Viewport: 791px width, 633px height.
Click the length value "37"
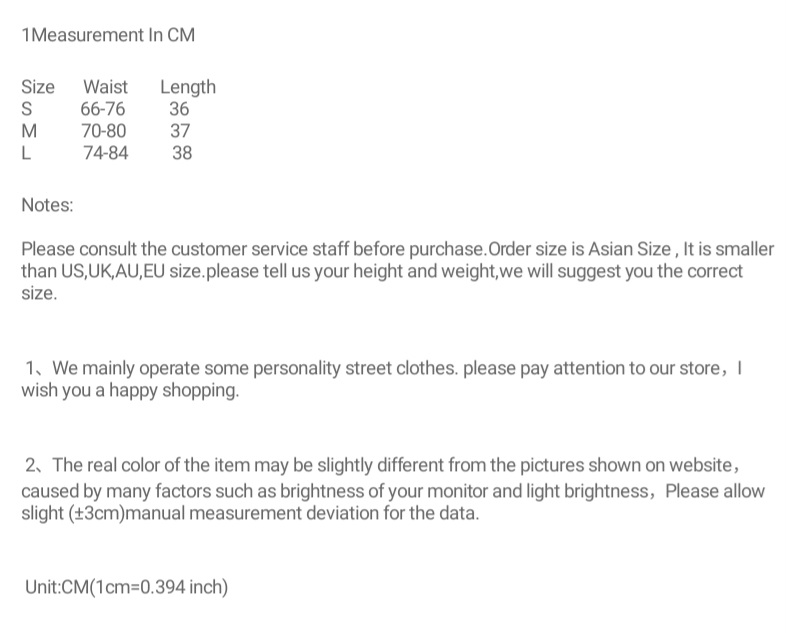click(x=180, y=131)
